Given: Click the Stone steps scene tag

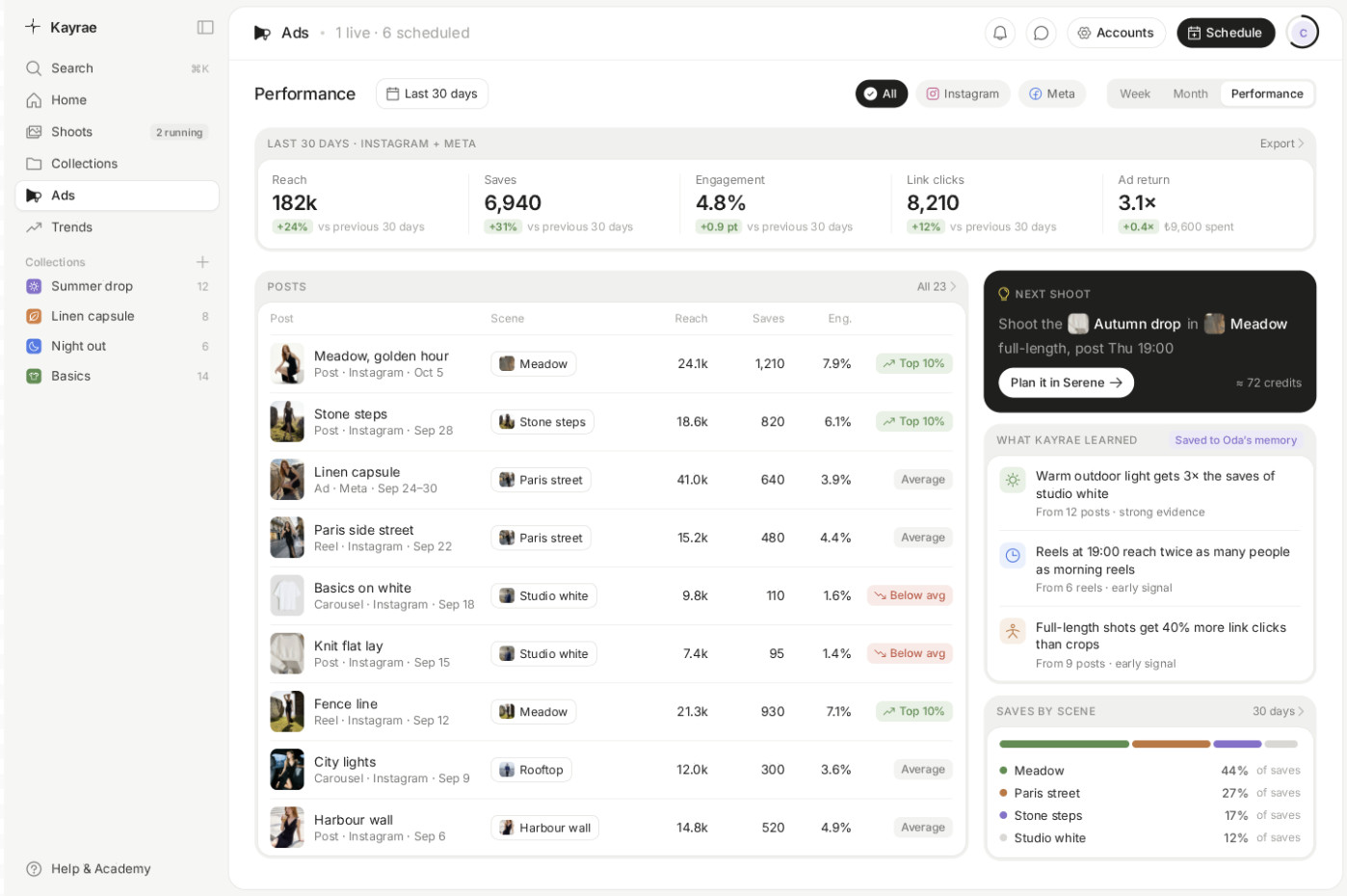Looking at the screenshot, I should pos(542,422).
